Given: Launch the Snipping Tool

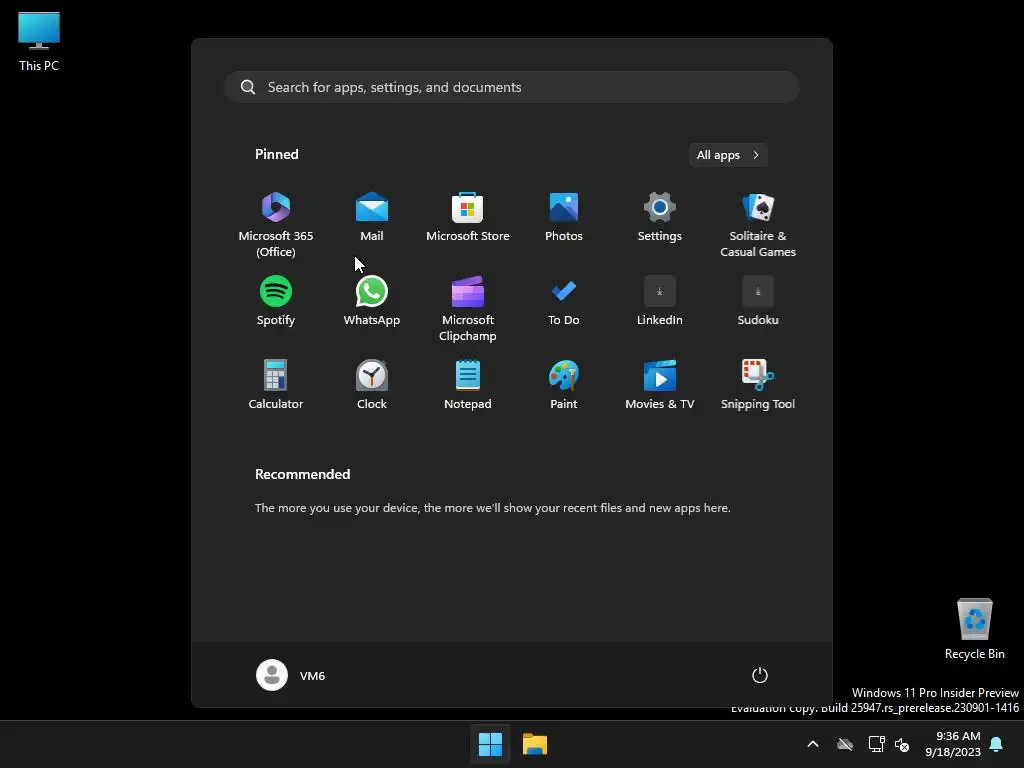Looking at the screenshot, I should (x=758, y=385).
